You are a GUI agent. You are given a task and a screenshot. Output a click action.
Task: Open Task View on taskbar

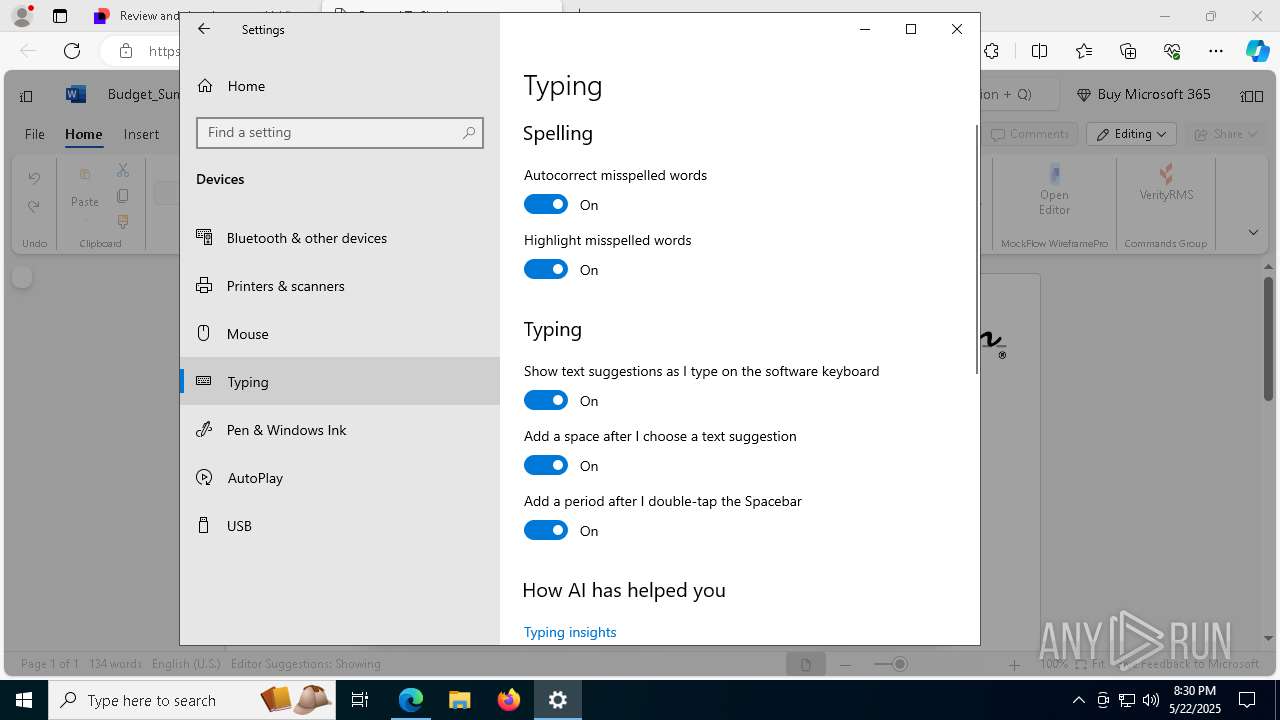pos(361,700)
